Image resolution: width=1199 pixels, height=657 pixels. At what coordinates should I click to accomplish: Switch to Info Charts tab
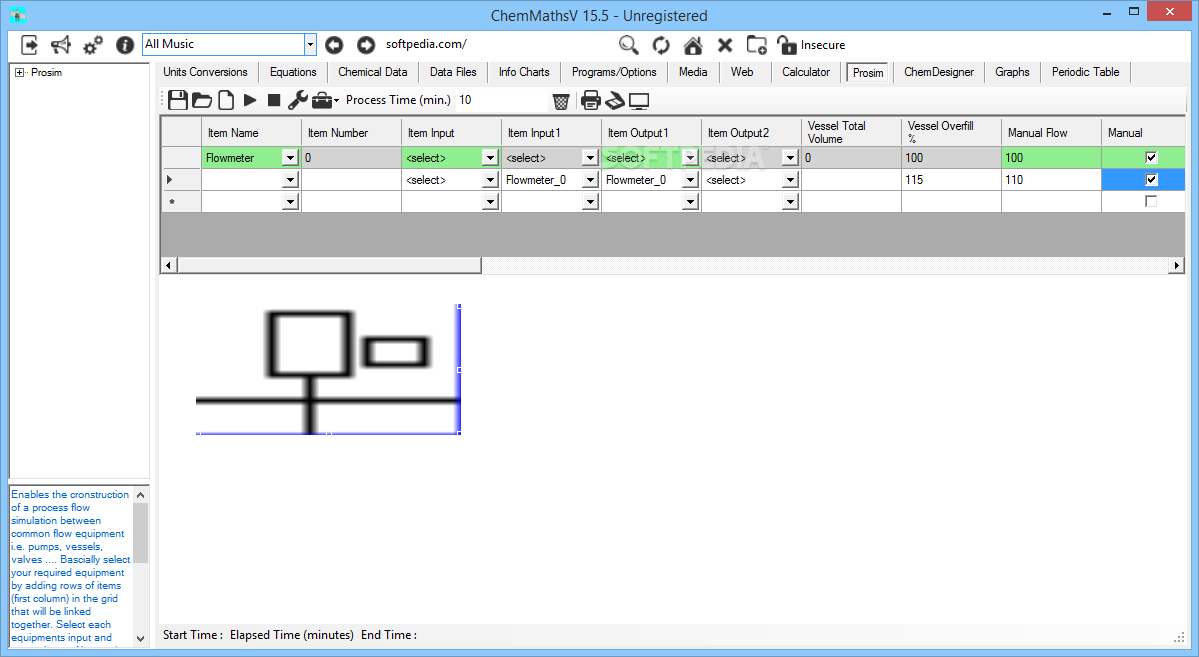pos(524,72)
